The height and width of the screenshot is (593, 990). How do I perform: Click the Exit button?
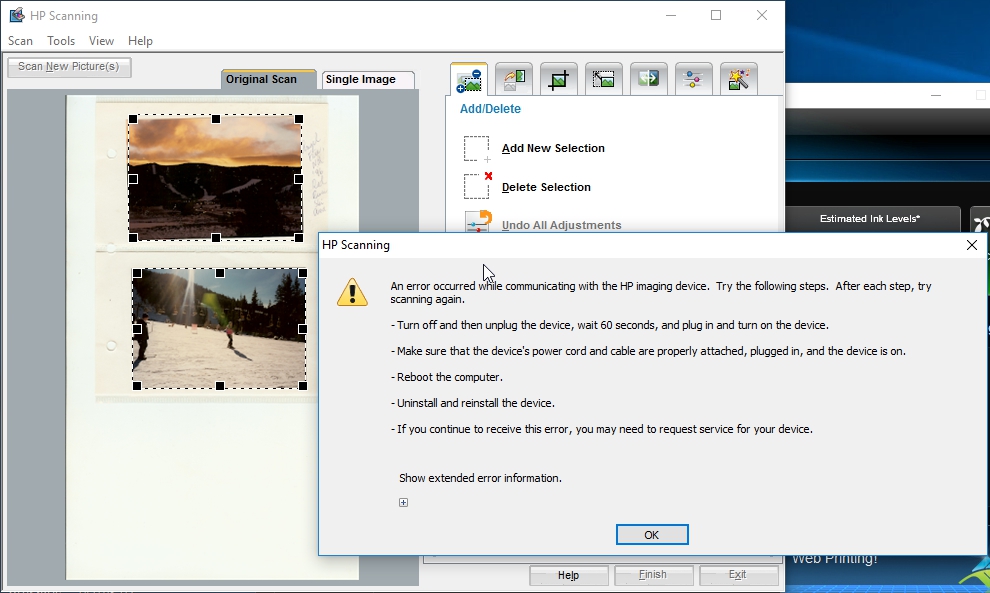(739, 574)
